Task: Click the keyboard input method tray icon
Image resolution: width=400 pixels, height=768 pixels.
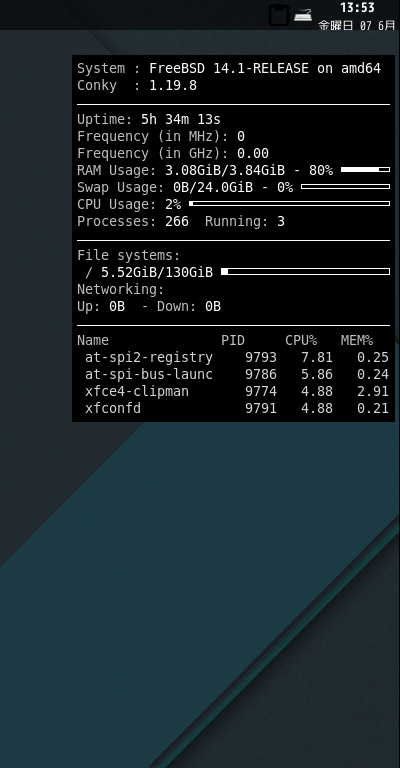Action: tap(303, 15)
